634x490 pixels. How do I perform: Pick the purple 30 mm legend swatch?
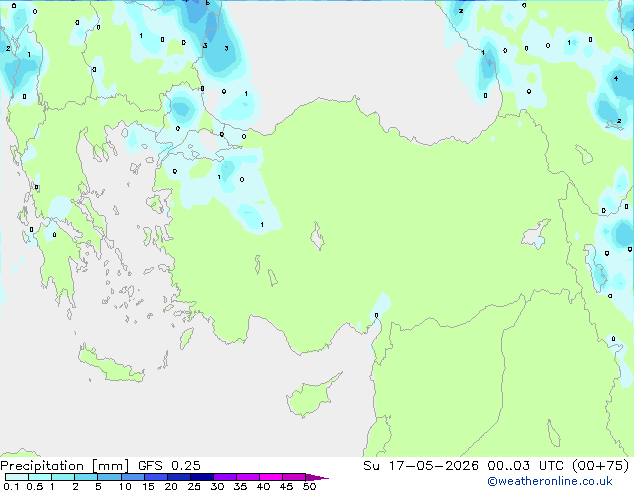225,477
